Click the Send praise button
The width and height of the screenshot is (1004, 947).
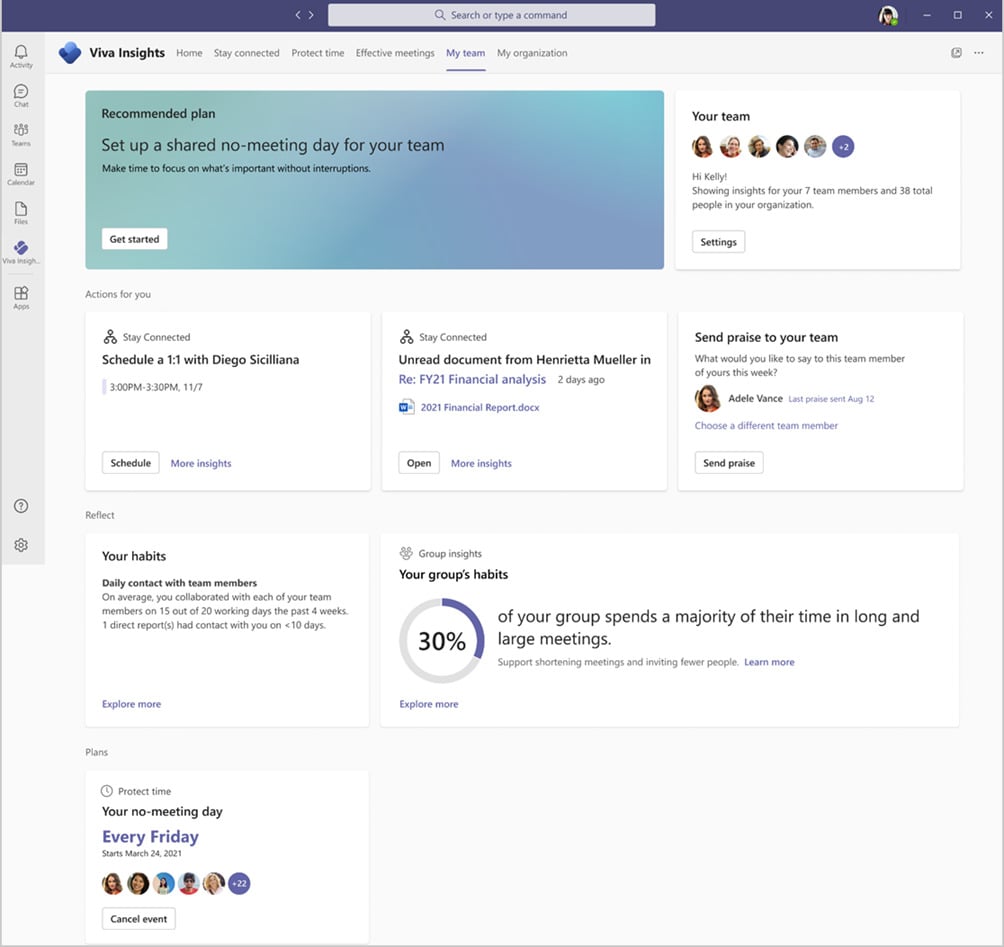[x=729, y=462]
